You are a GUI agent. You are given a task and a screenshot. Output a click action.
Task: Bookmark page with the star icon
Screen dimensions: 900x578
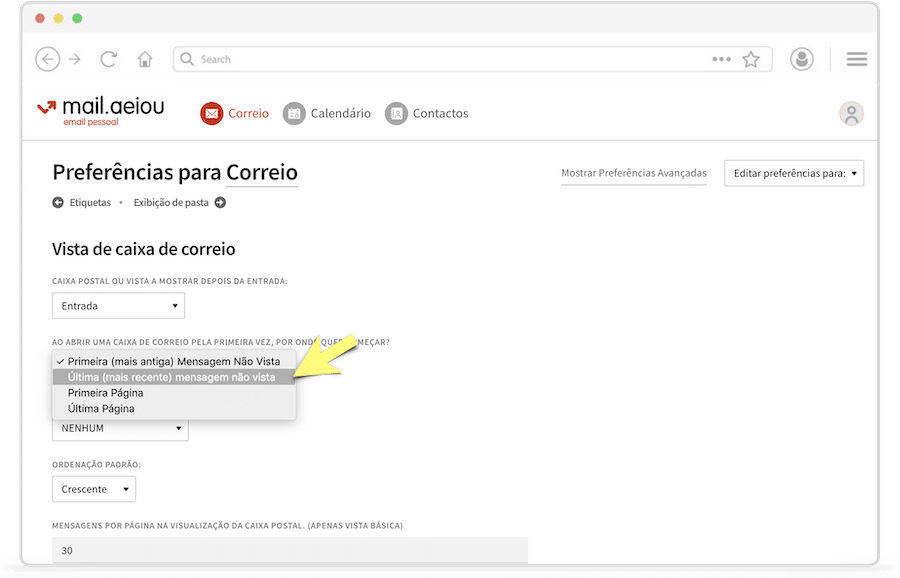[x=751, y=59]
